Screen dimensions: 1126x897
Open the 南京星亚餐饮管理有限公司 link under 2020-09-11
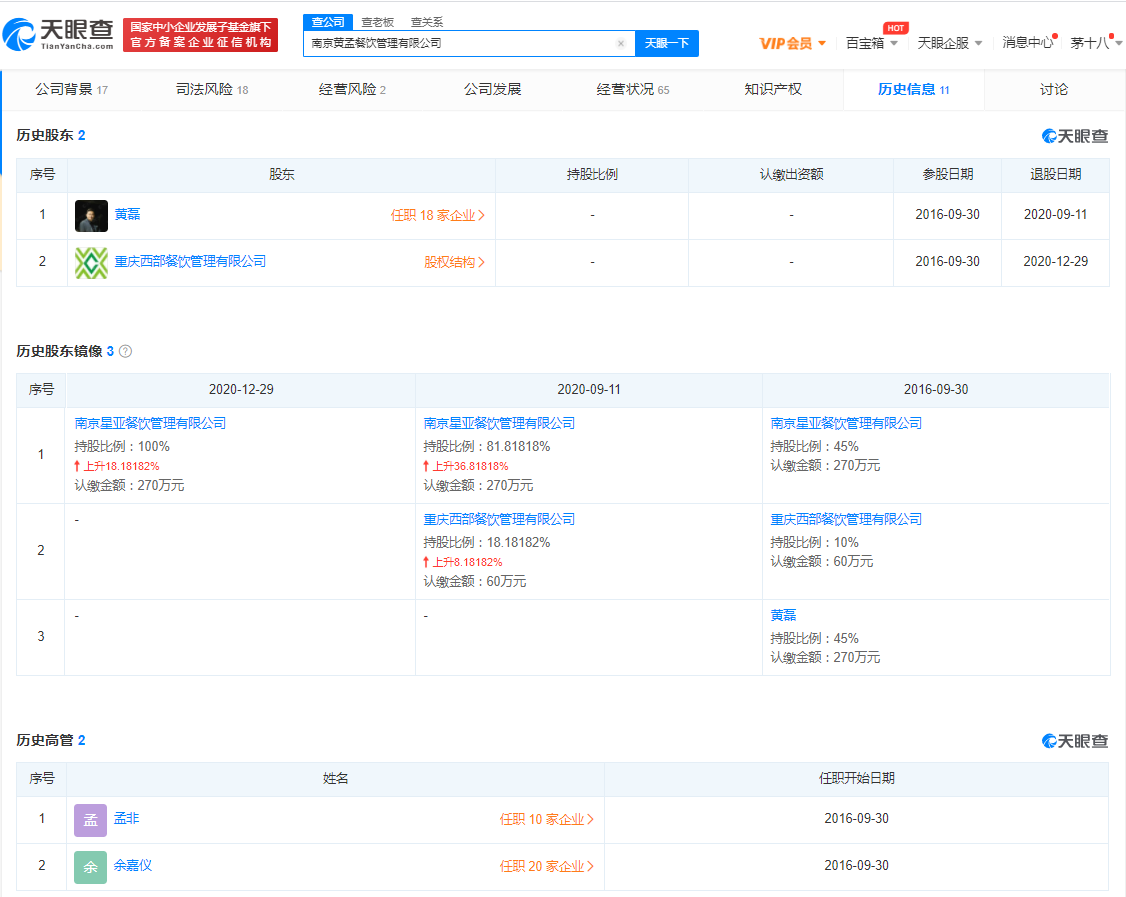coord(499,423)
